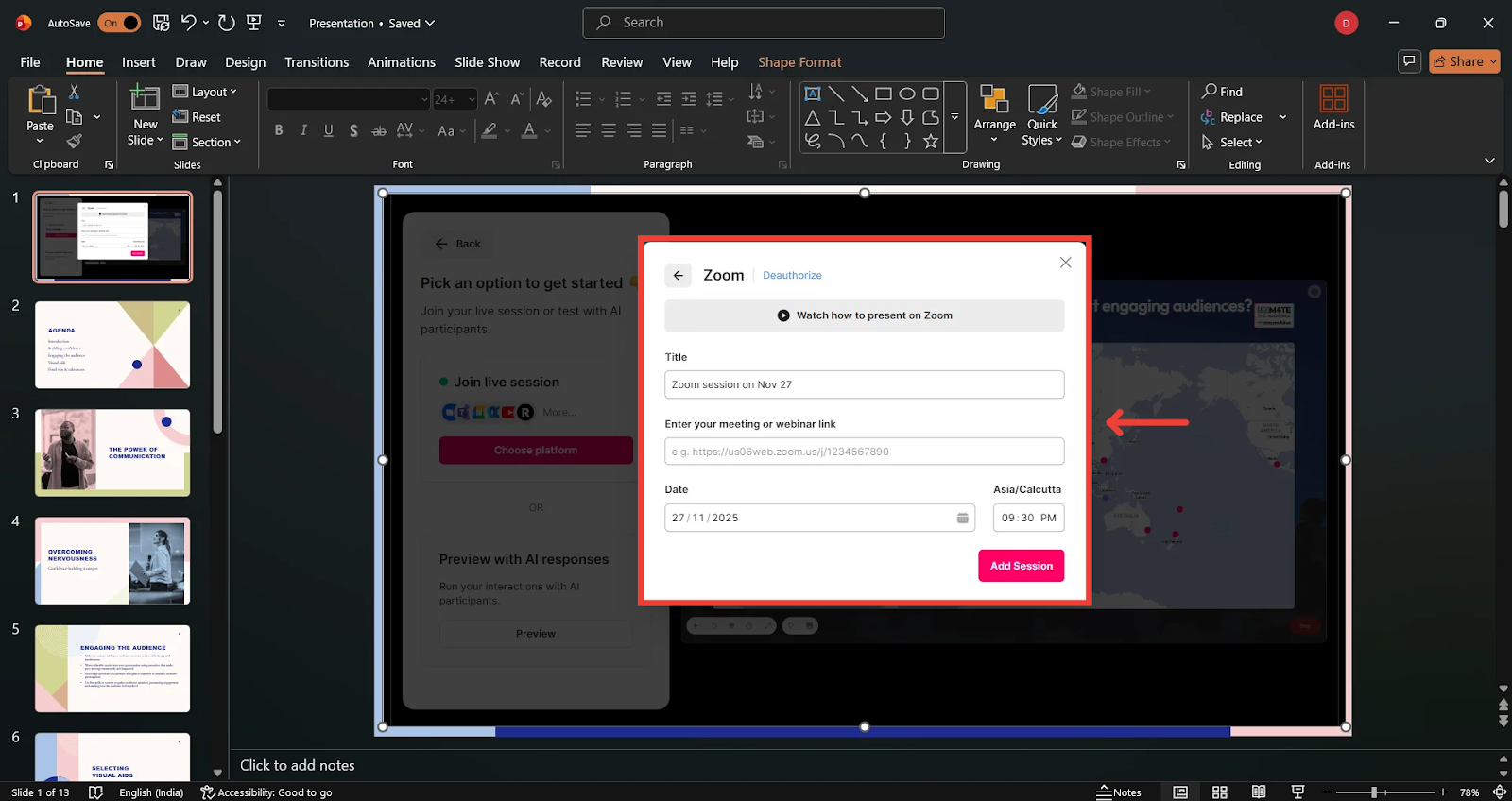Reset the slide layout

[x=197, y=117]
